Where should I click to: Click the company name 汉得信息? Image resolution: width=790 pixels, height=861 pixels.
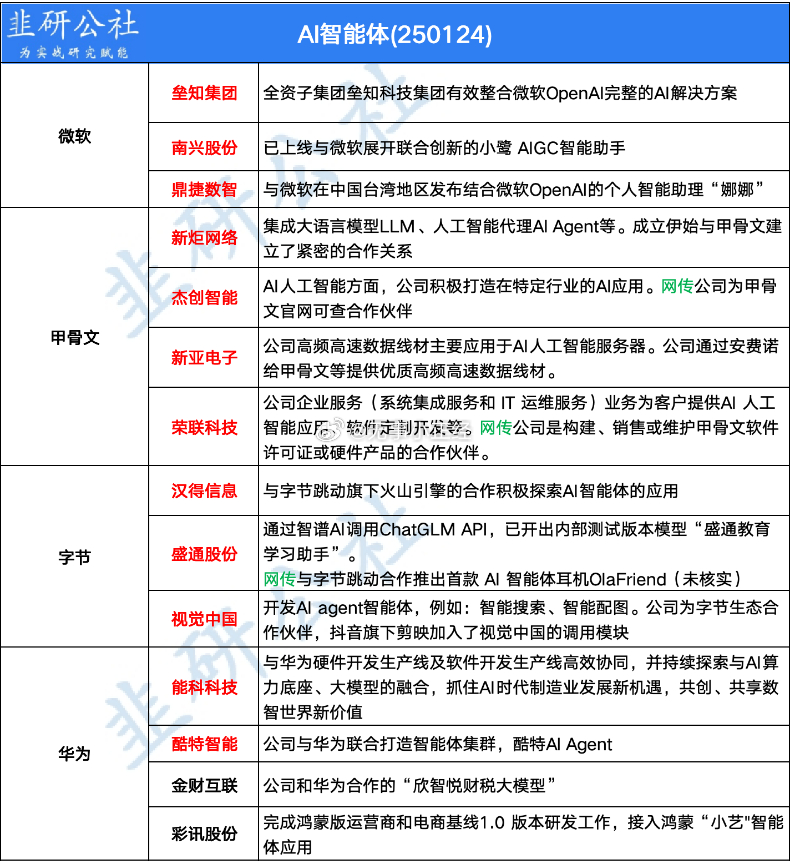204,490
